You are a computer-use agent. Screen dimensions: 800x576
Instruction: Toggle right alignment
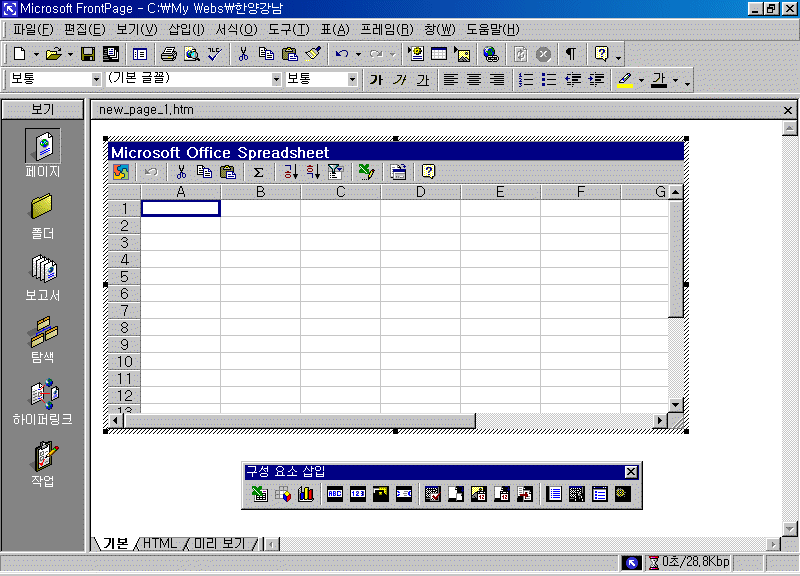[x=497, y=80]
